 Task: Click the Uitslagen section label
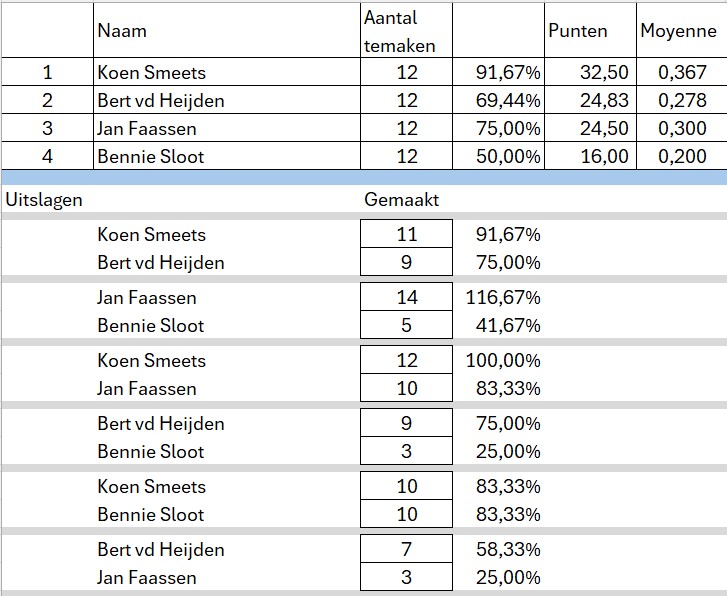point(44,200)
